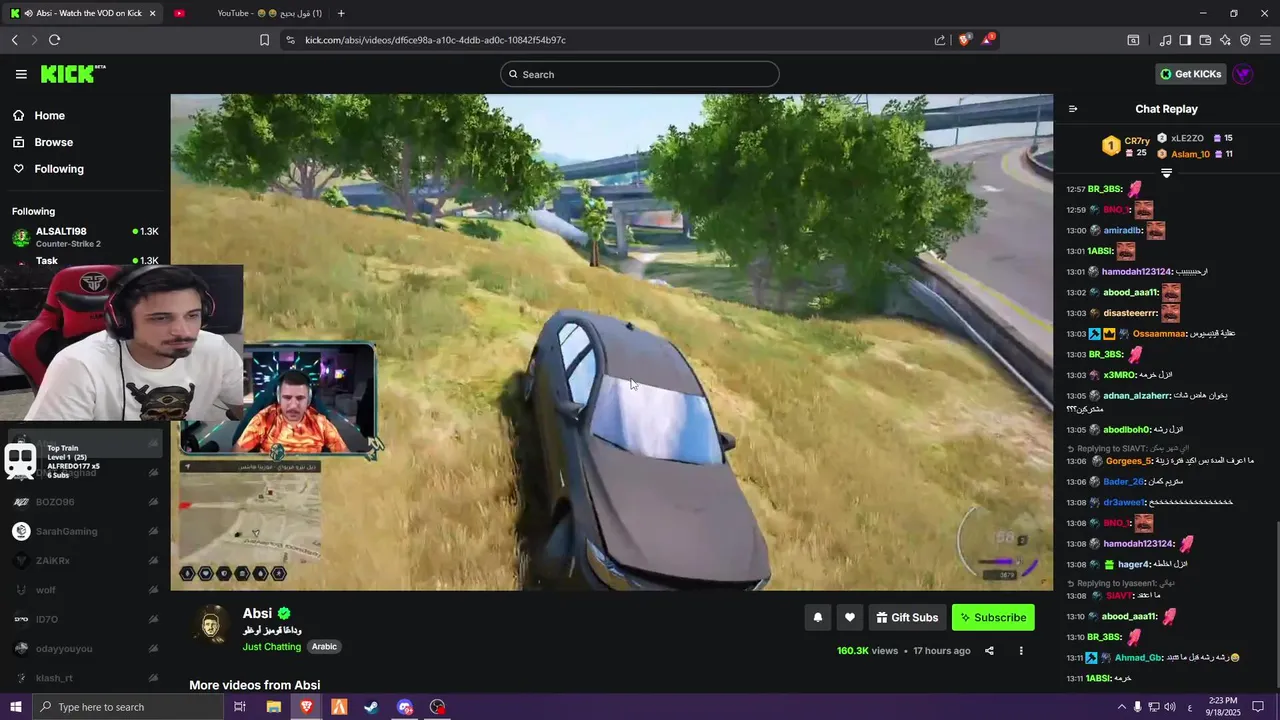Image resolution: width=1280 pixels, height=720 pixels.
Task: Open File Explorer from the taskbar
Action: pos(273,707)
